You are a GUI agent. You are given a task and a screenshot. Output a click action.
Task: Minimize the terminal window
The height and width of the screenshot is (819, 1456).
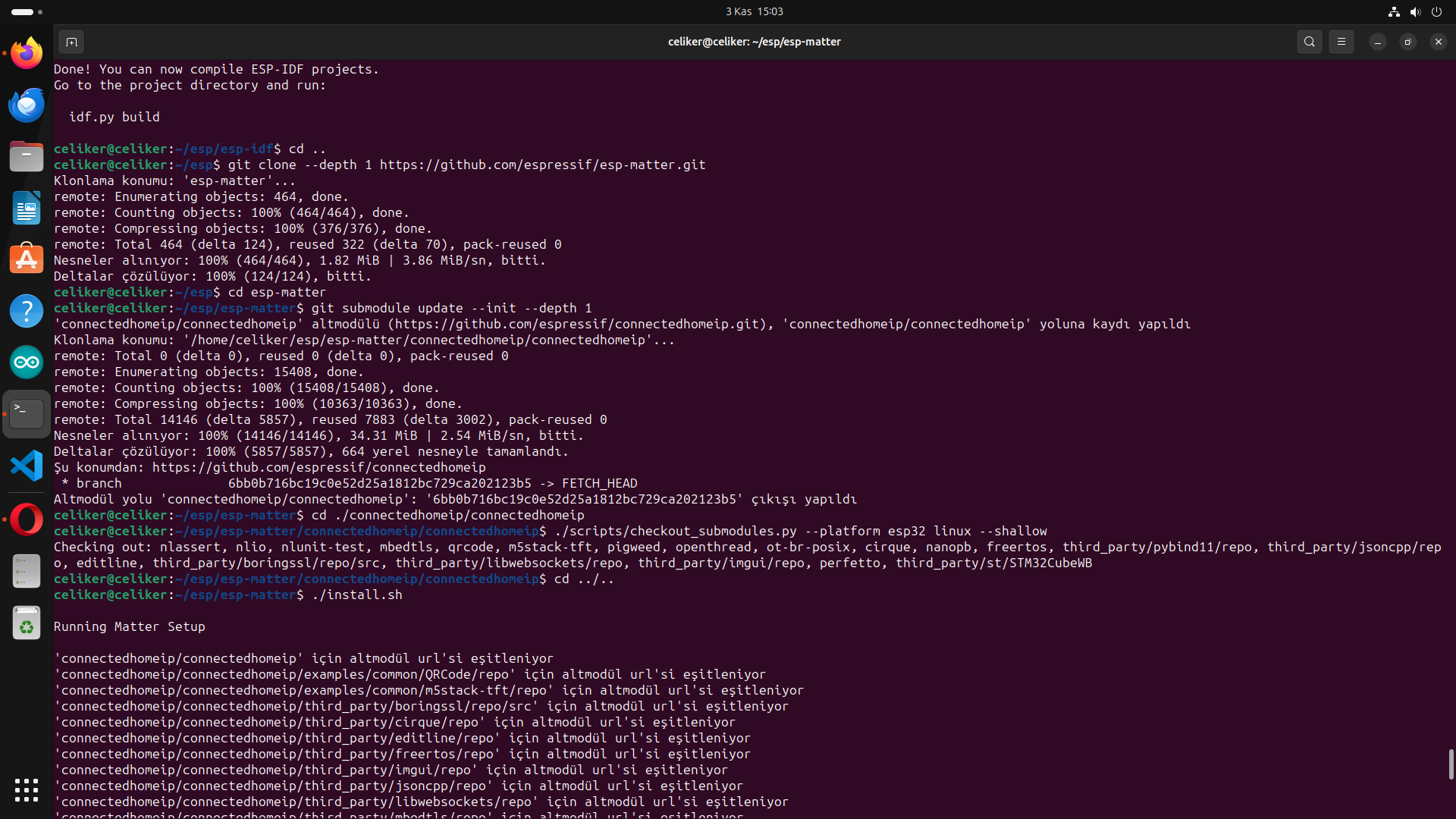coord(1378,42)
